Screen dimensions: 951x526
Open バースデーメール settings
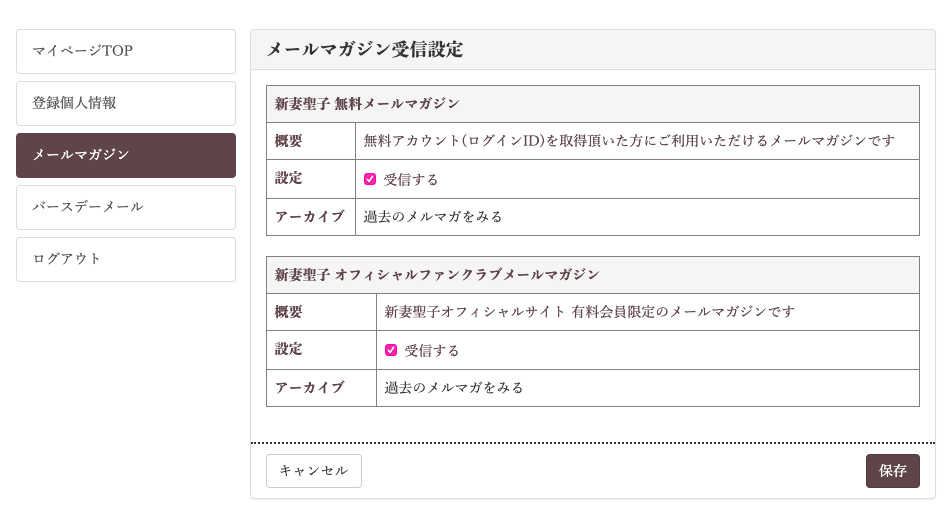[x=126, y=207]
